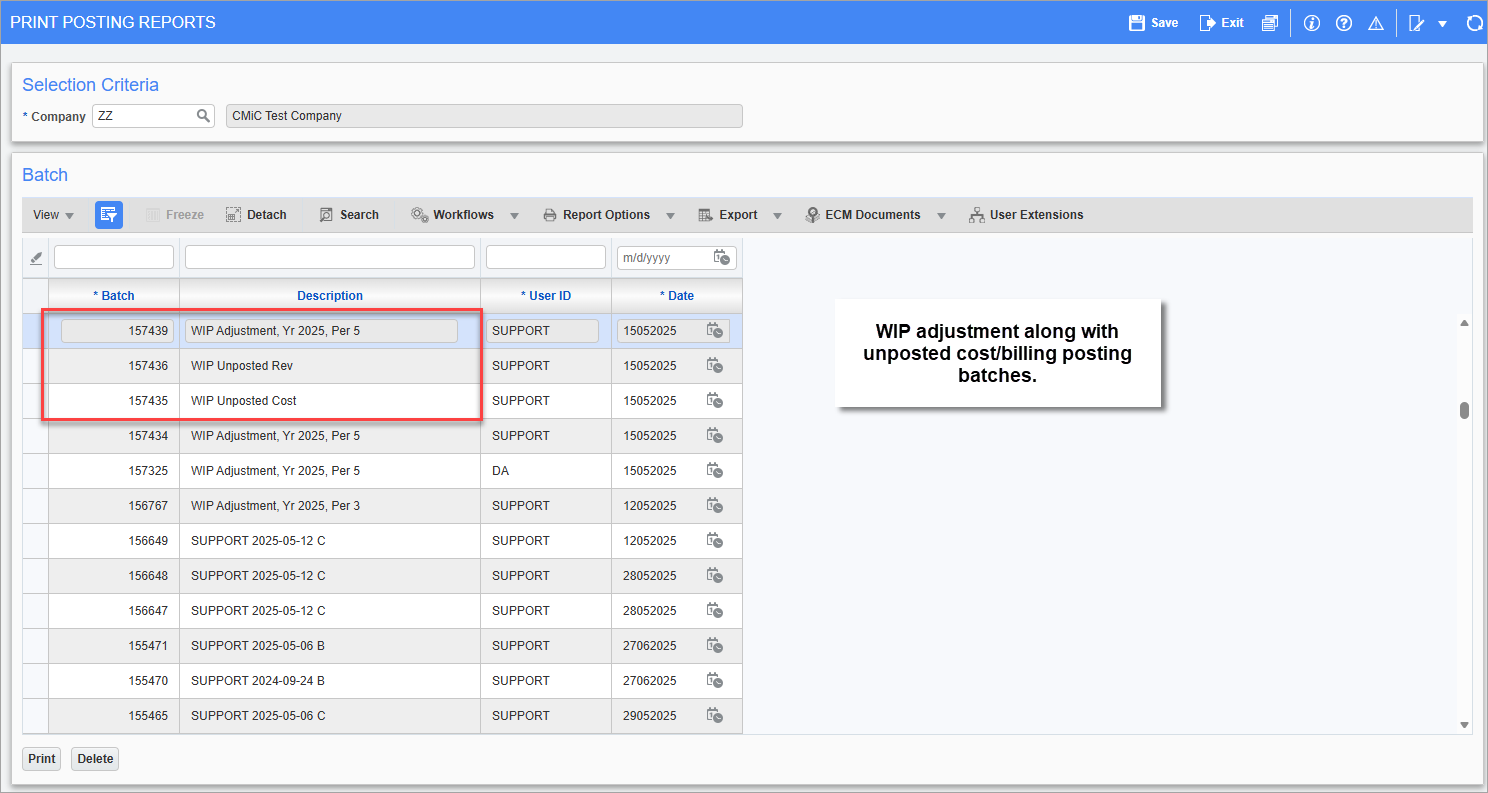Sort by the Description column header

tap(330, 296)
